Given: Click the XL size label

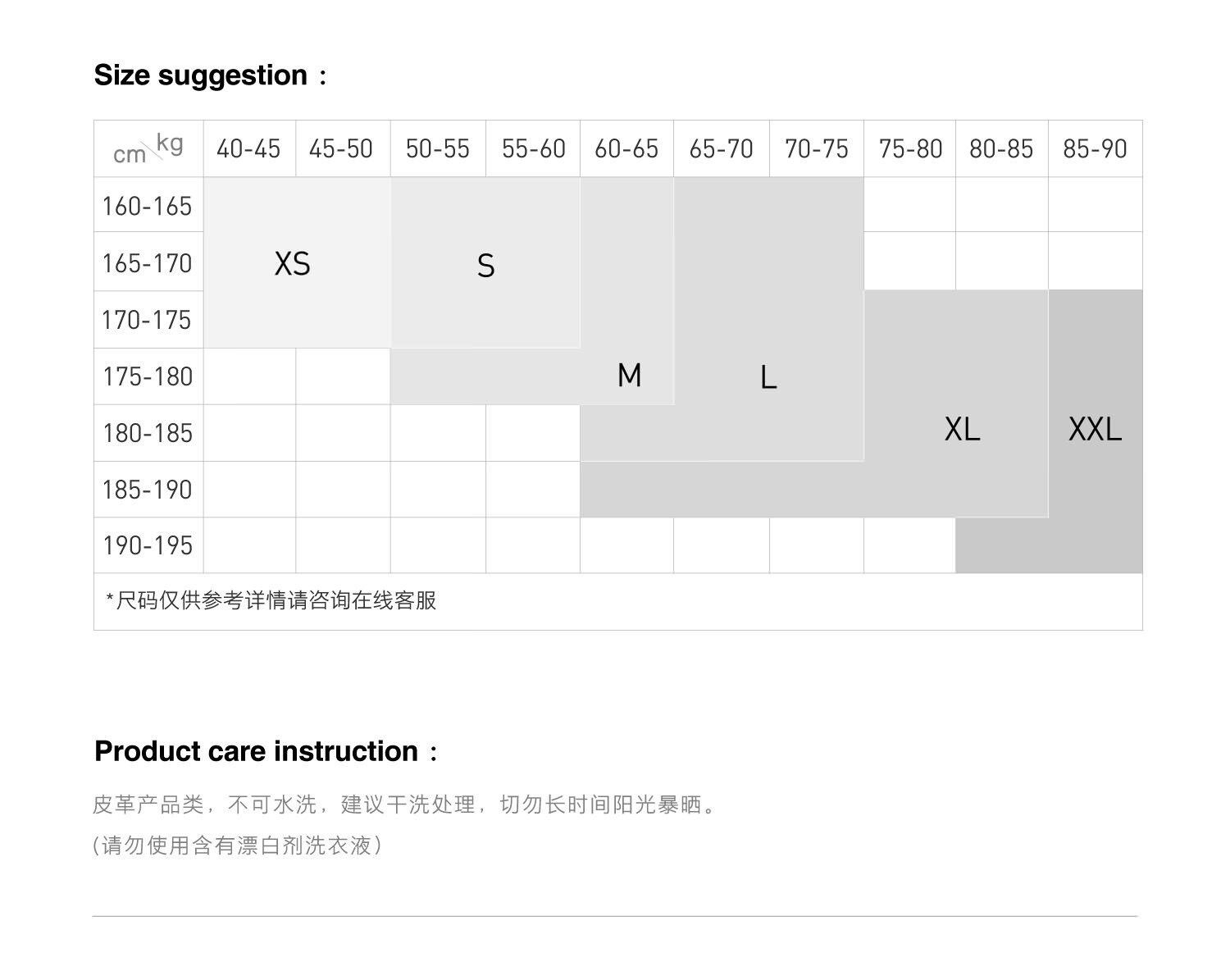Looking at the screenshot, I should click(x=962, y=429).
